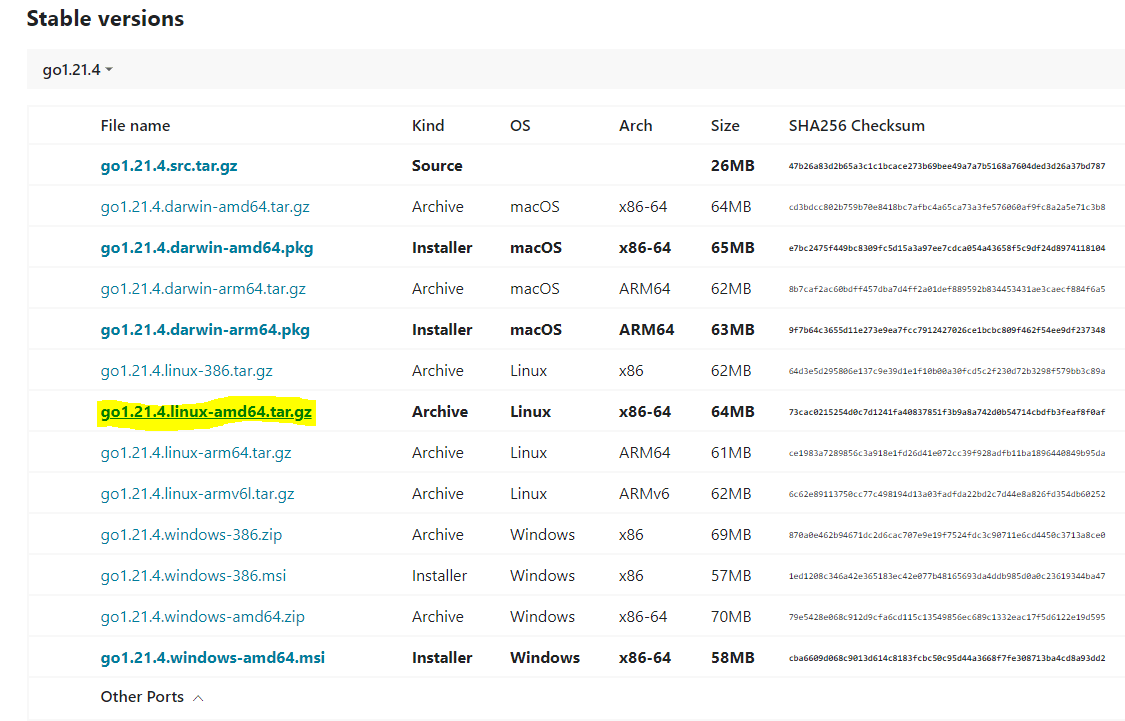Download go1.21.4.windows-amd64.zip archive
The height and width of the screenshot is (721, 1125).
[x=202, y=617]
